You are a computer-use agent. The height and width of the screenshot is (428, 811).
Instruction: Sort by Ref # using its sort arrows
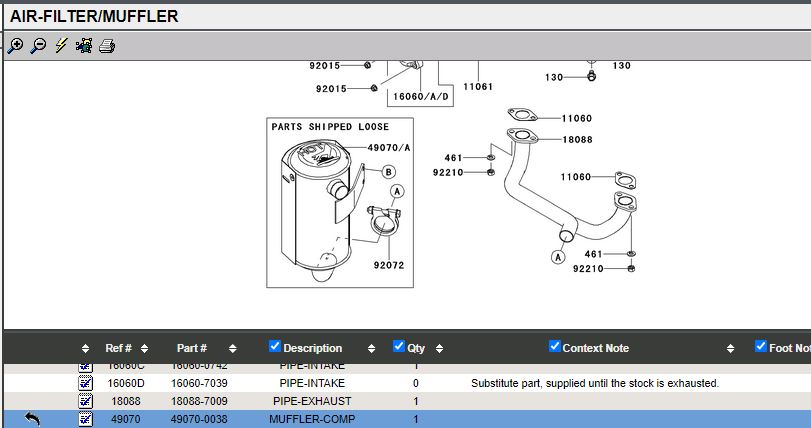pyautogui.click(x=145, y=349)
